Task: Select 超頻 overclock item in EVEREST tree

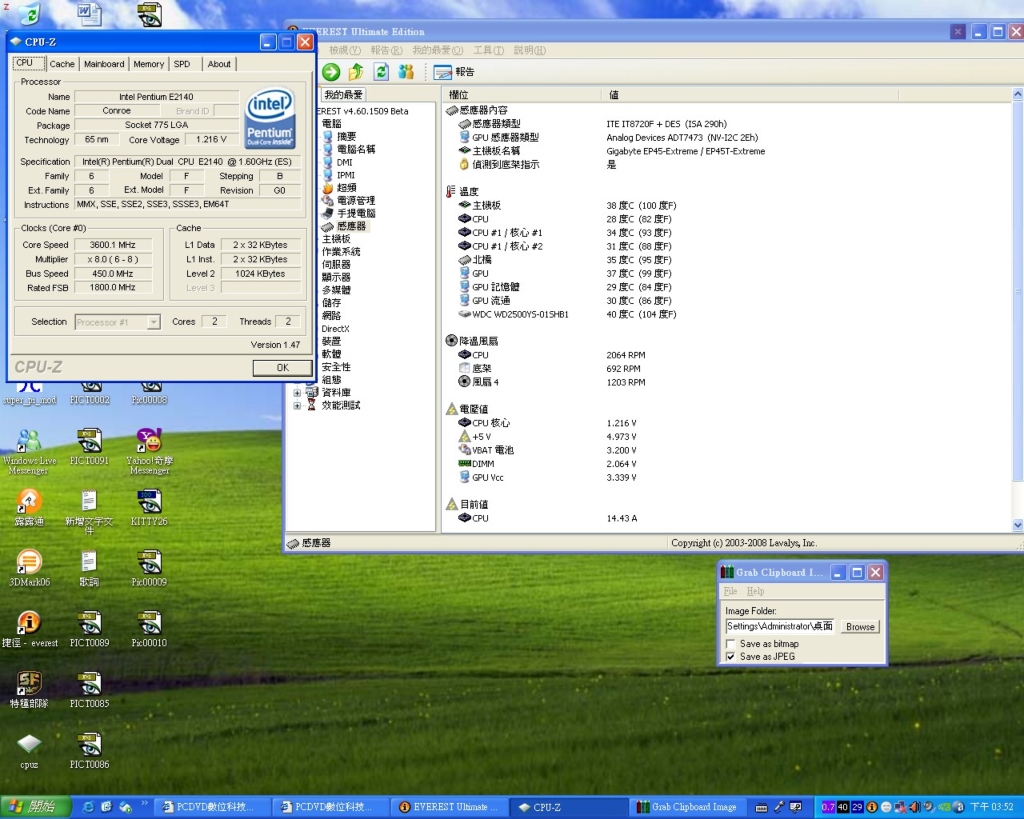Action: coord(346,187)
